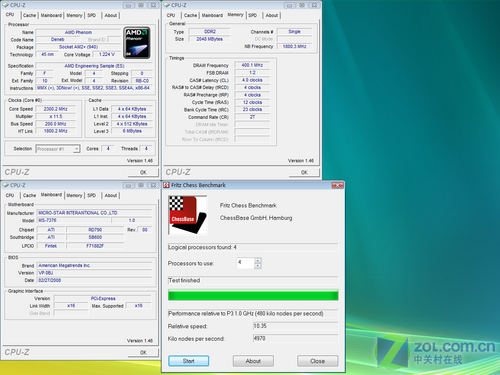Image resolution: width=500 pixels, height=375 pixels.
Task: Open the SPD tab in the bottom CPU-Z window
Action: [x=92, y=195]
